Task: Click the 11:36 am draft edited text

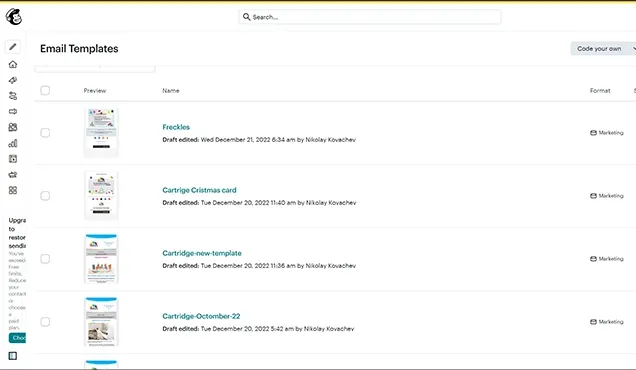Action: pyautogui.click(x=259, y=266)
